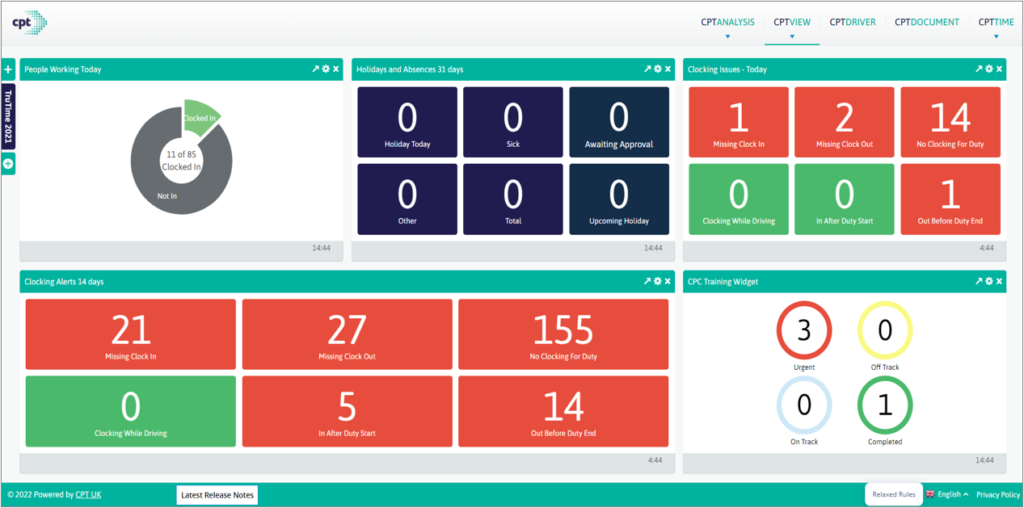Click the plus icon above TruTime 2021 tab
The height and width of the screenshot is (508, 1024).
tap(8, 70)
